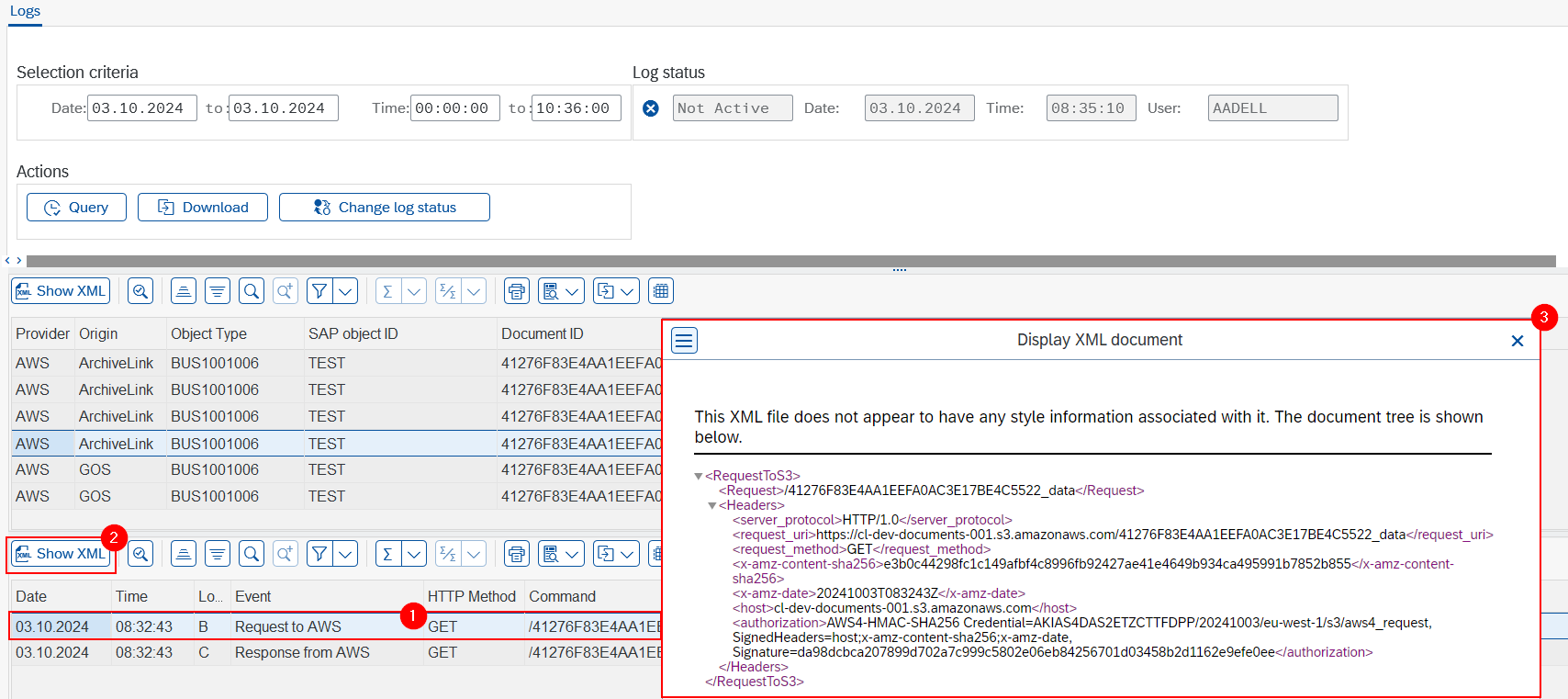Expand filter options in the log events toolbar
This screenshot has width=1568, height=699.
(345, 554)
